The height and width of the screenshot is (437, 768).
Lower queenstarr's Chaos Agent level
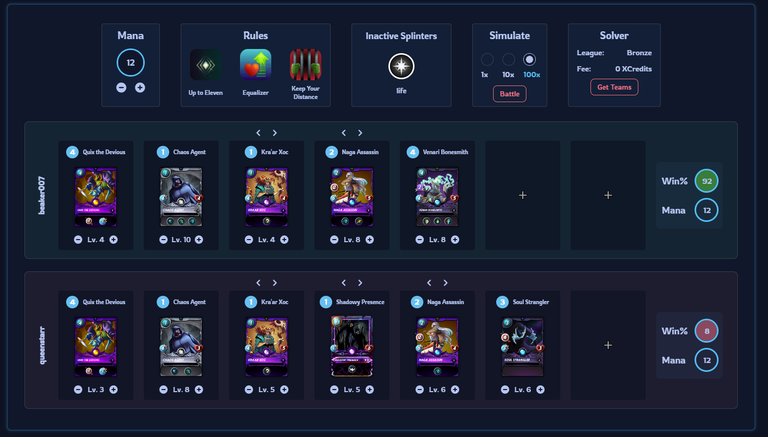coord(163,389)
